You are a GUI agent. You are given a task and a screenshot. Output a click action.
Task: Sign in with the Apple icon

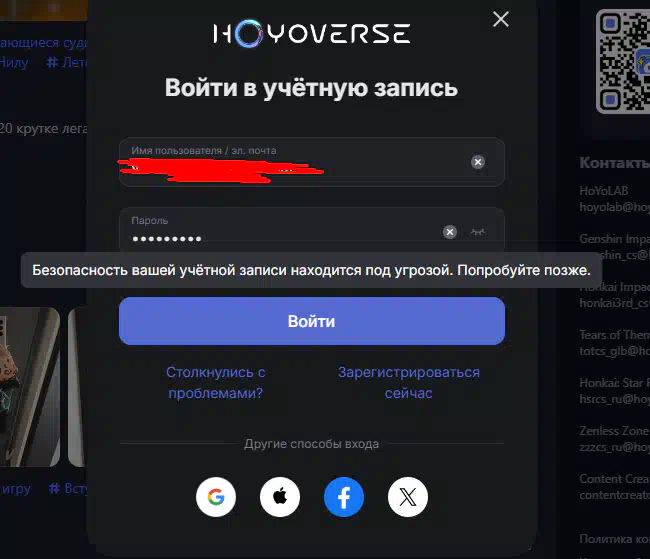[x=280, y=496]
